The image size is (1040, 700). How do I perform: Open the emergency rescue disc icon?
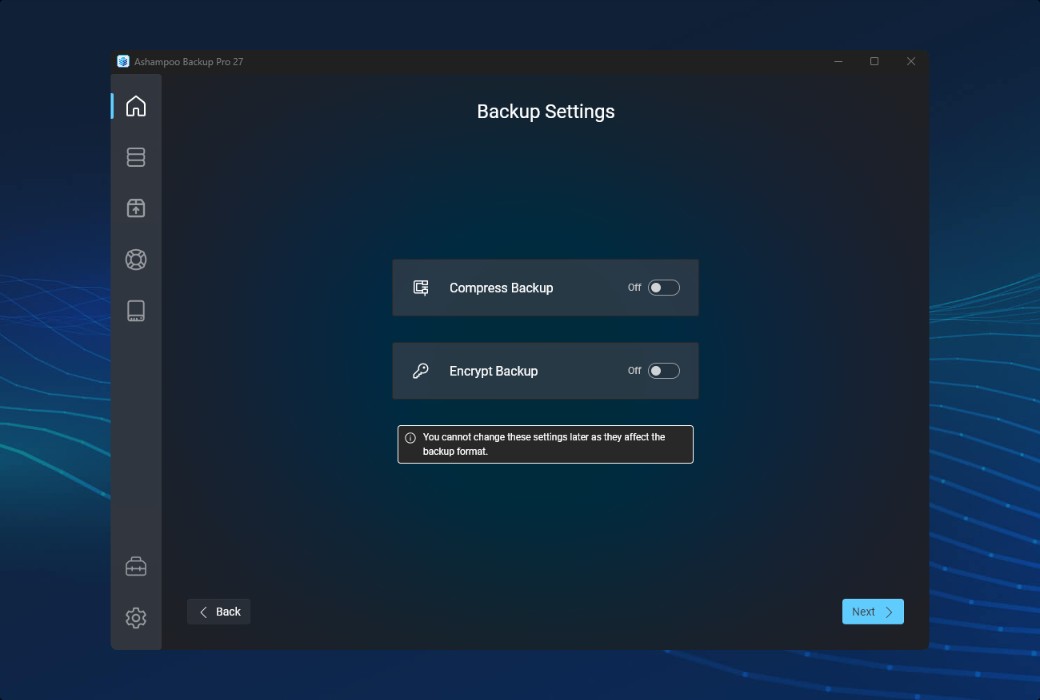(x=136, y=259)
